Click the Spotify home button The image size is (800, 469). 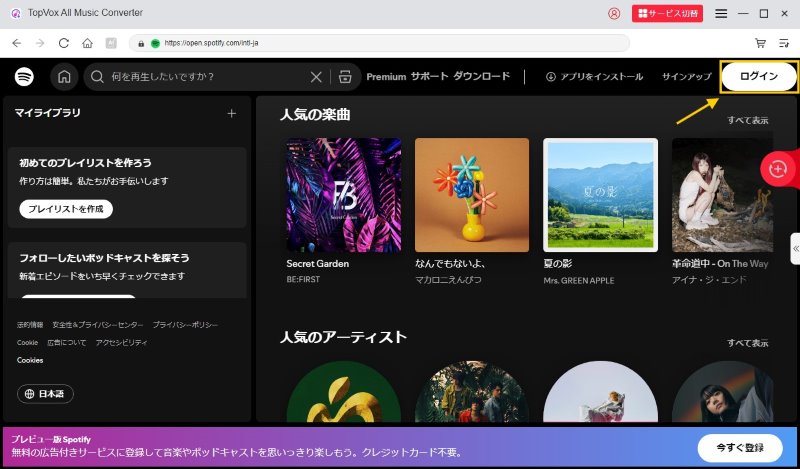(64, 77)
